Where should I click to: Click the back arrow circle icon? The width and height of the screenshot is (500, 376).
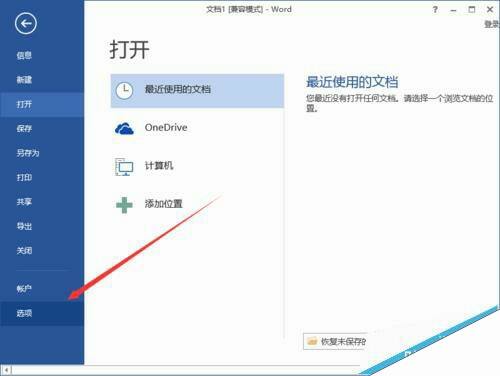pyautogui.click(x=26, y=23)
